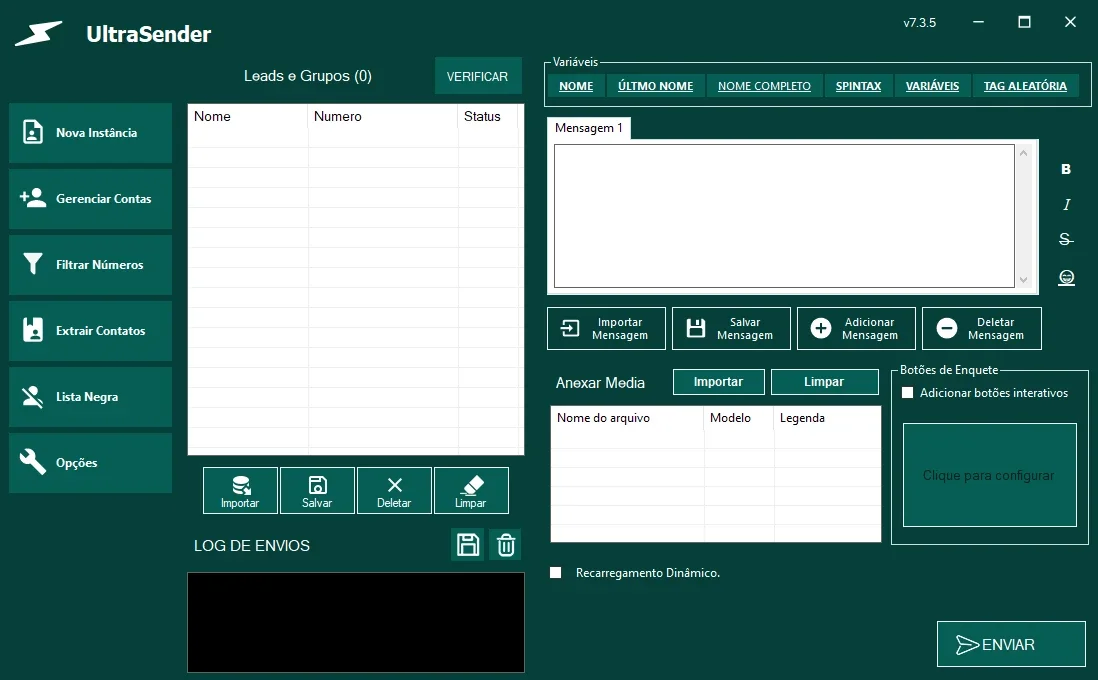This screenshot has height=680, width=1098.
Task: Save the send log with disk icon
Action: point(468,545)
